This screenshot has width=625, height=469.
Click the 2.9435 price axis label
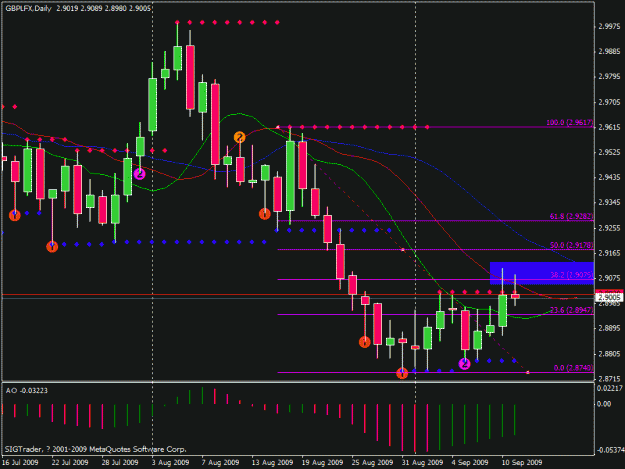[x=609, y=177]
